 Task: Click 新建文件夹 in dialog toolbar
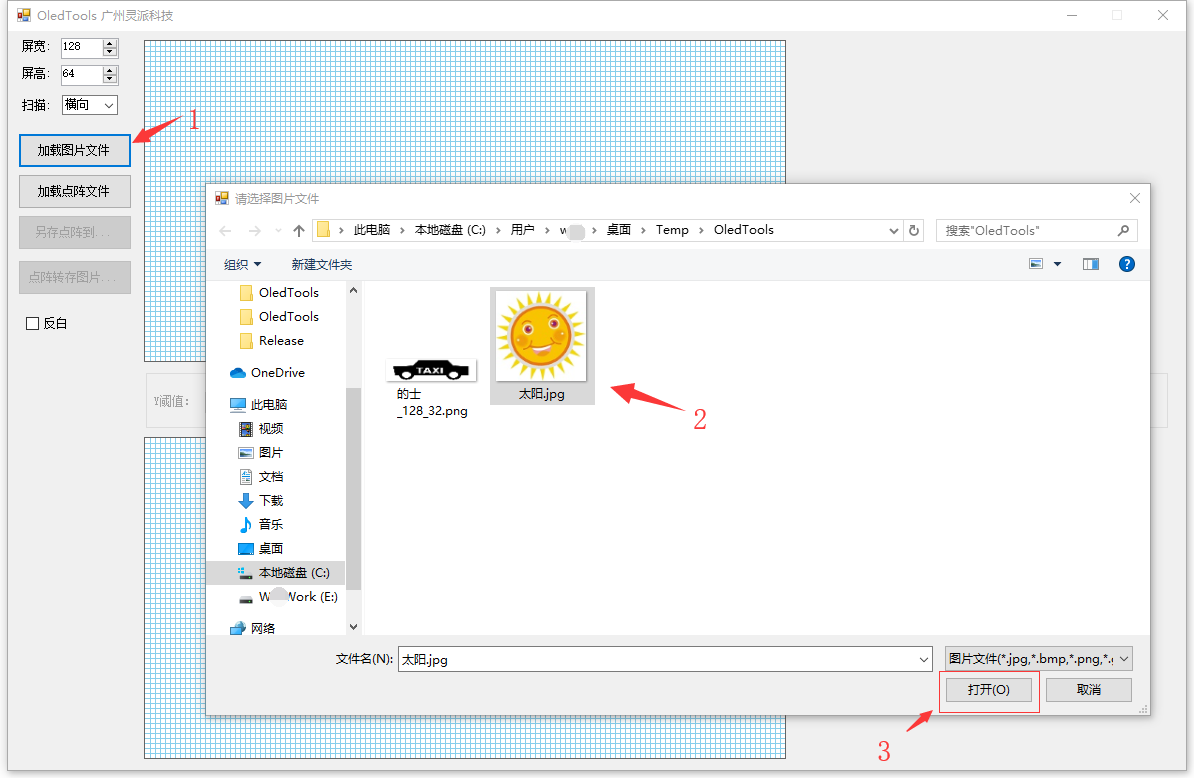click(321, 264)
